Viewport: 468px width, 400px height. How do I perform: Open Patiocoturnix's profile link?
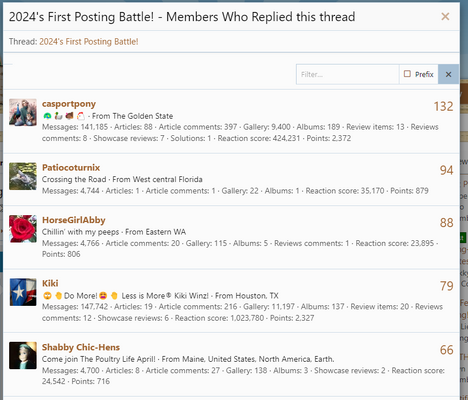pyautogui.click(x=71, y=167)
